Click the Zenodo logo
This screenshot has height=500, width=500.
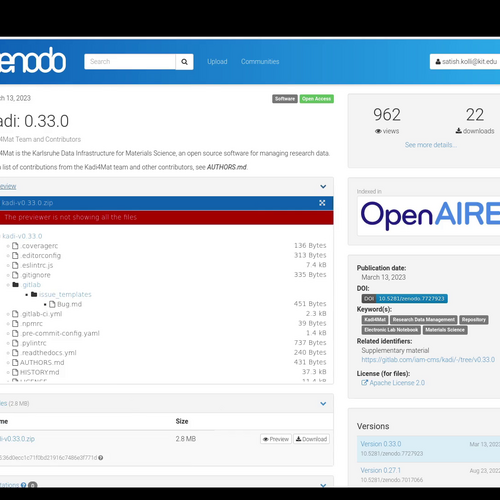coord(33,60)
